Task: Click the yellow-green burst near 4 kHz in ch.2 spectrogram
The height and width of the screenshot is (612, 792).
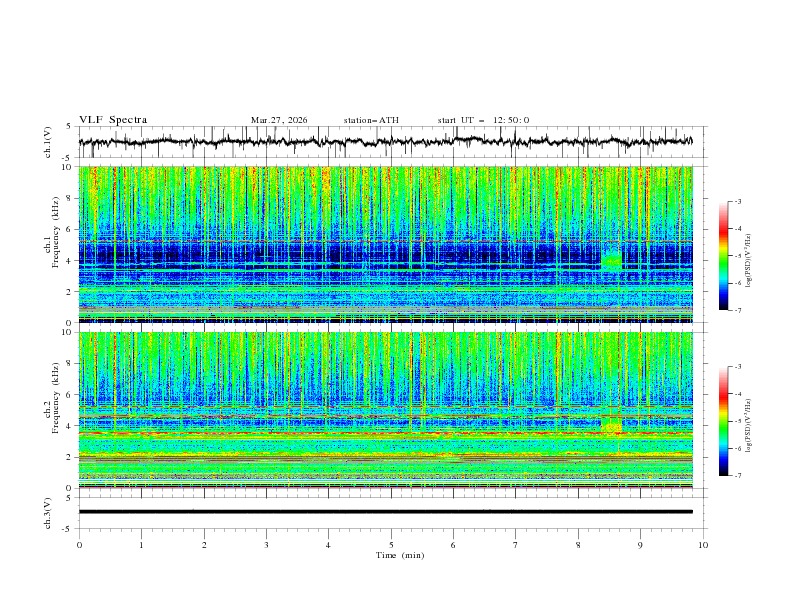Action: [x=612, y=425]
